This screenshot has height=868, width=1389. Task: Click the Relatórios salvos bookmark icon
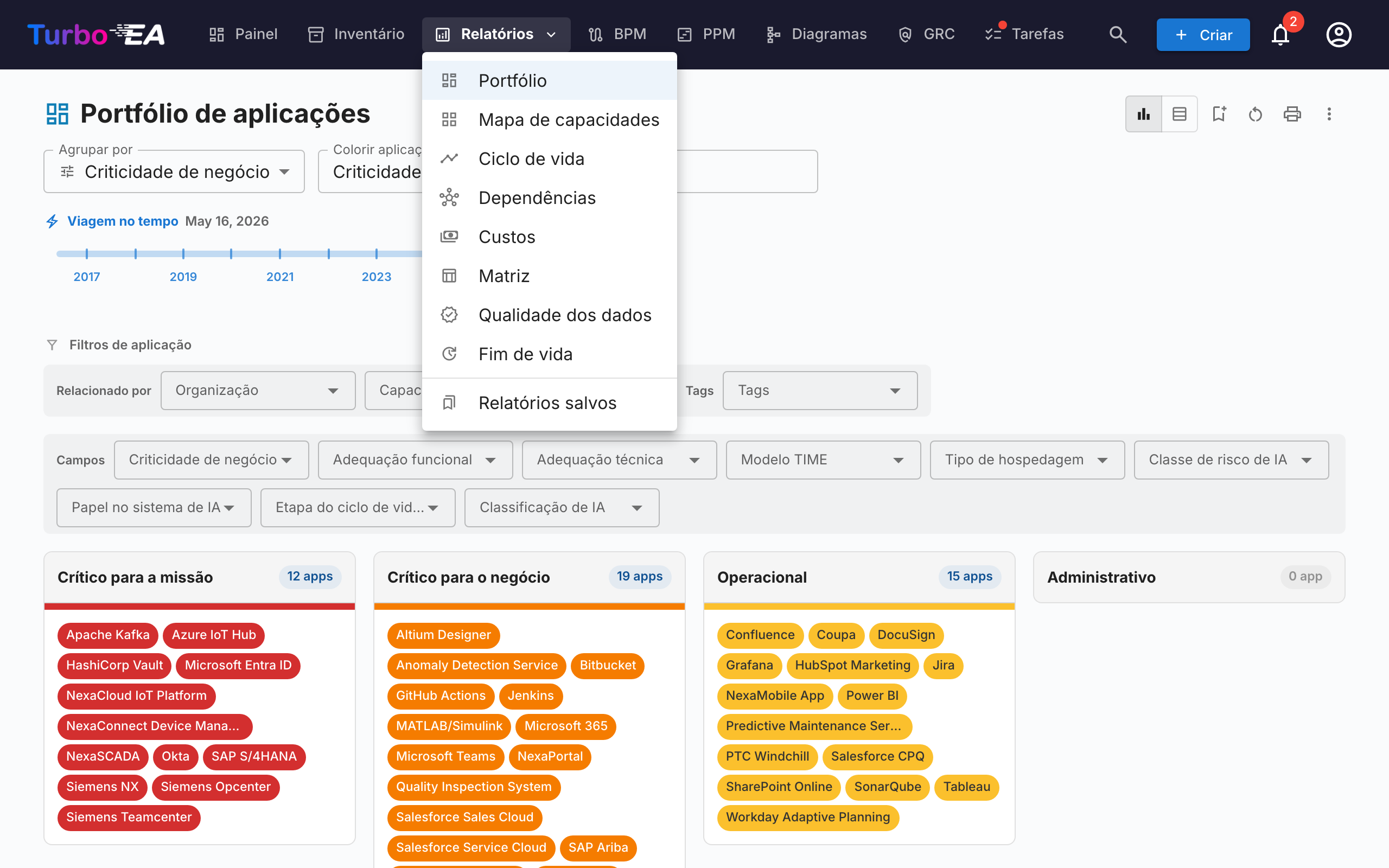pos(449,403)
